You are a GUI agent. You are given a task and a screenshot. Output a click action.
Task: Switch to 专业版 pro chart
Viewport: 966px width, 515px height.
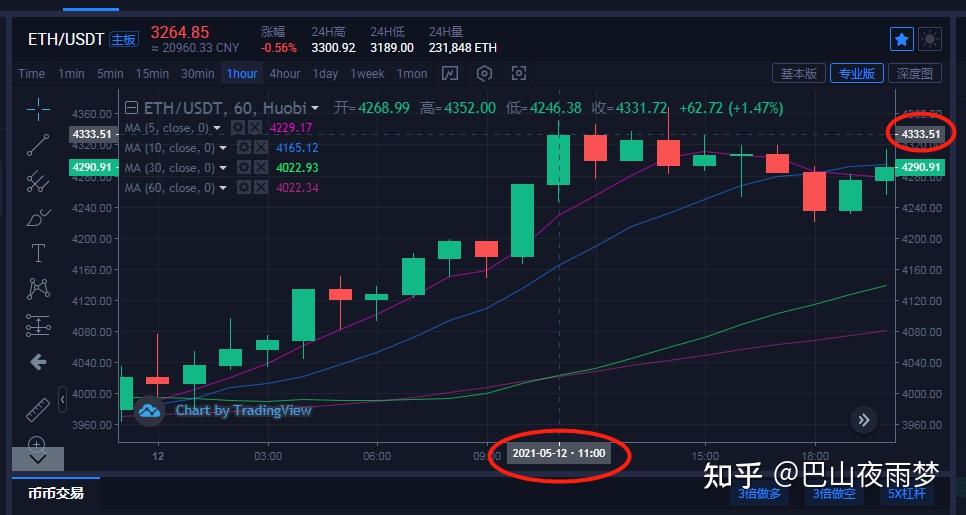(x=856, y=73)
